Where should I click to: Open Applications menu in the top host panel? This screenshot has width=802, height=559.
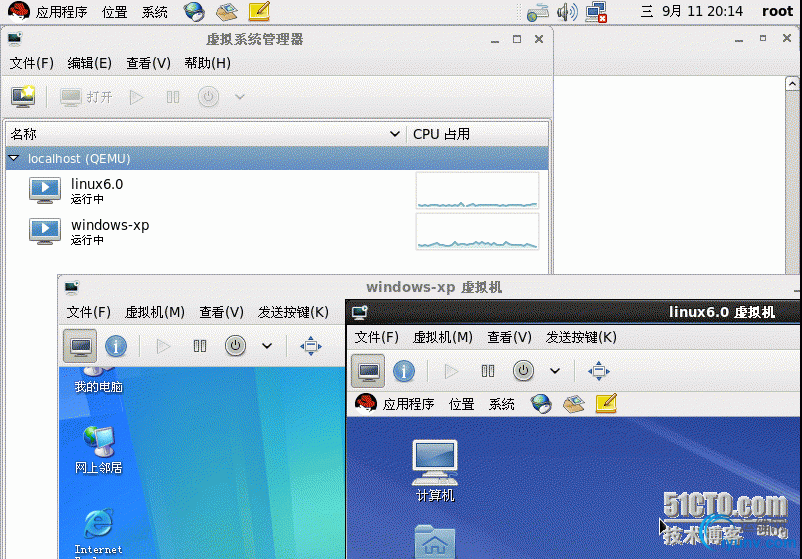coord(61,12)
